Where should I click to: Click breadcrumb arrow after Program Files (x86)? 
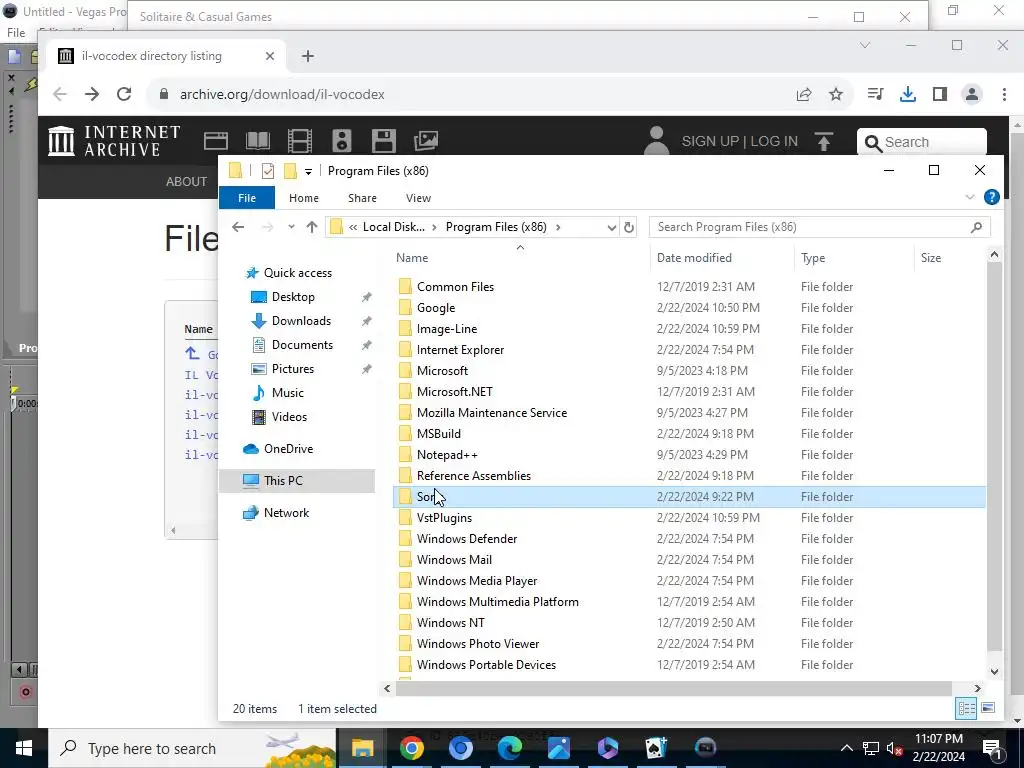pos(558,227)
